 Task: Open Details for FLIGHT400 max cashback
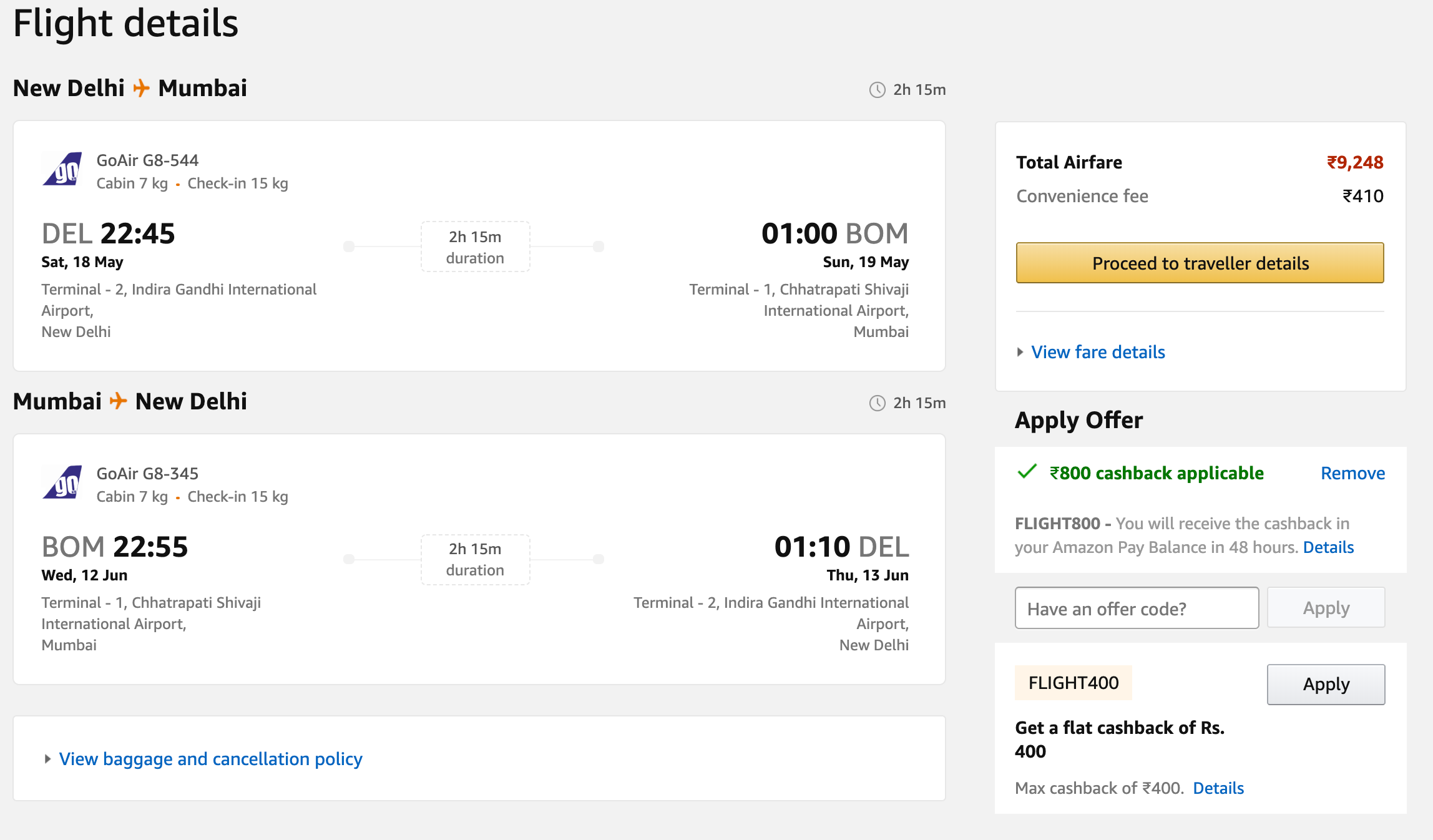pyautogui.click(x=1218, y=788)
